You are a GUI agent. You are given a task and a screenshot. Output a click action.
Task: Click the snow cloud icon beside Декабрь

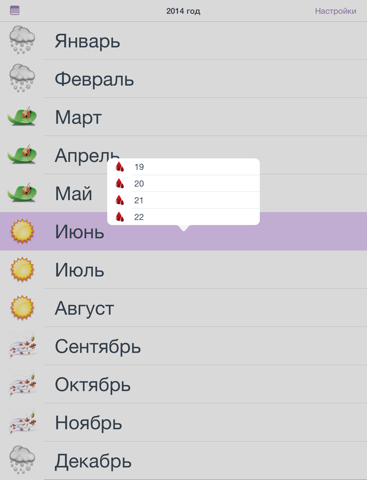(x=22, y=460)
